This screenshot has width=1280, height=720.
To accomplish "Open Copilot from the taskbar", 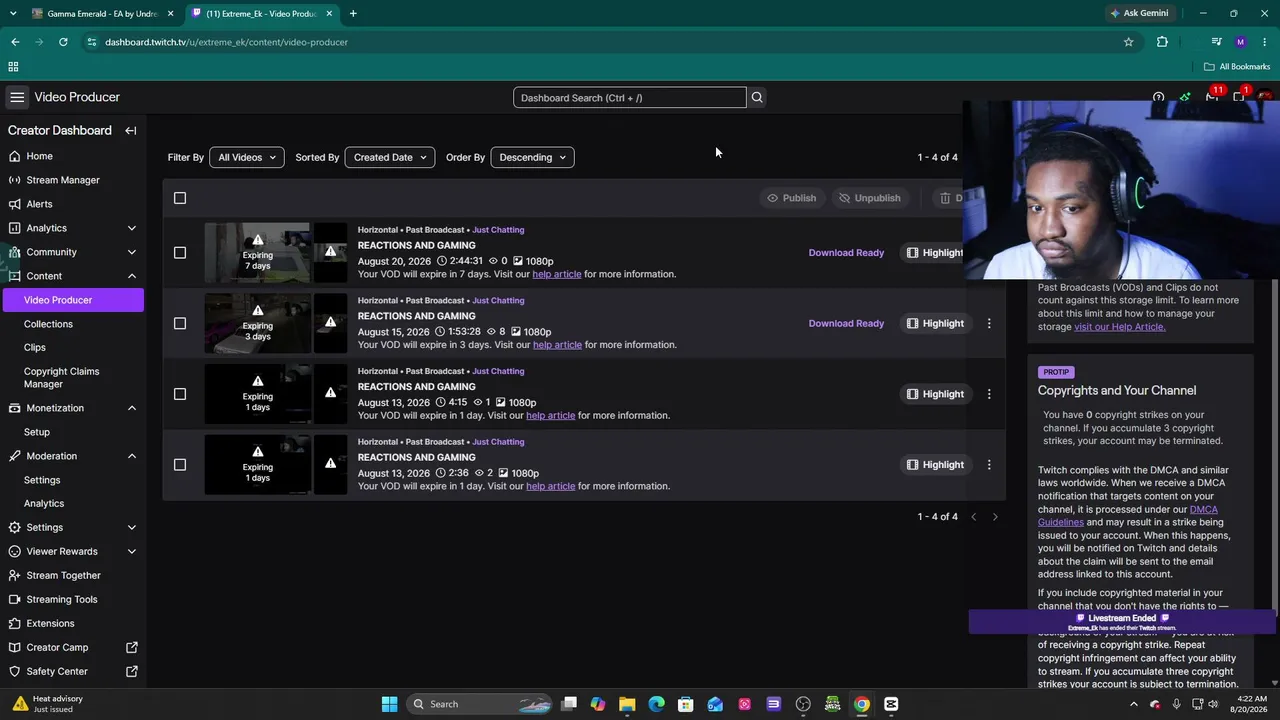I will pyautogui.click(x=598, y=704).
